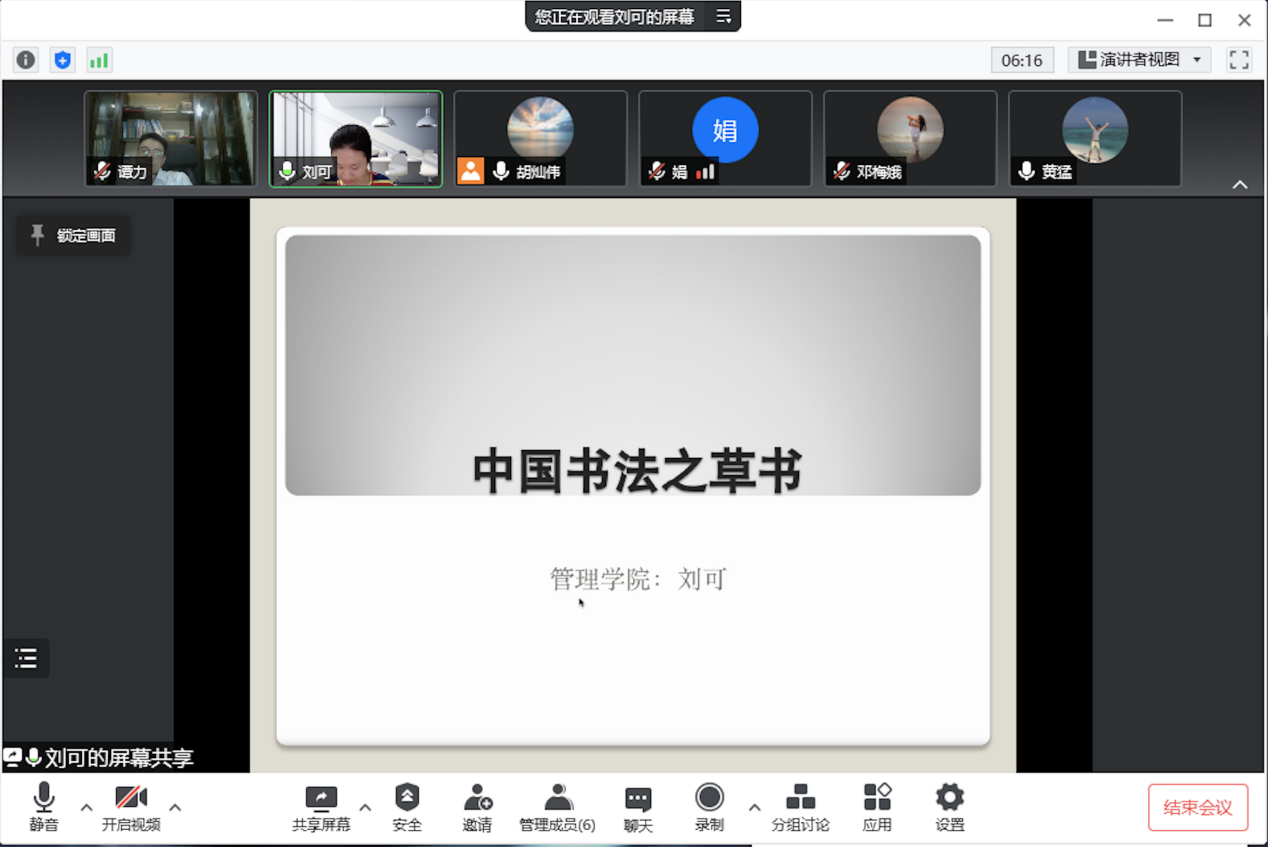Check the green network signal icon
Image resolution: width=1268 pixels, height=847 pixels.
(99, 60)
